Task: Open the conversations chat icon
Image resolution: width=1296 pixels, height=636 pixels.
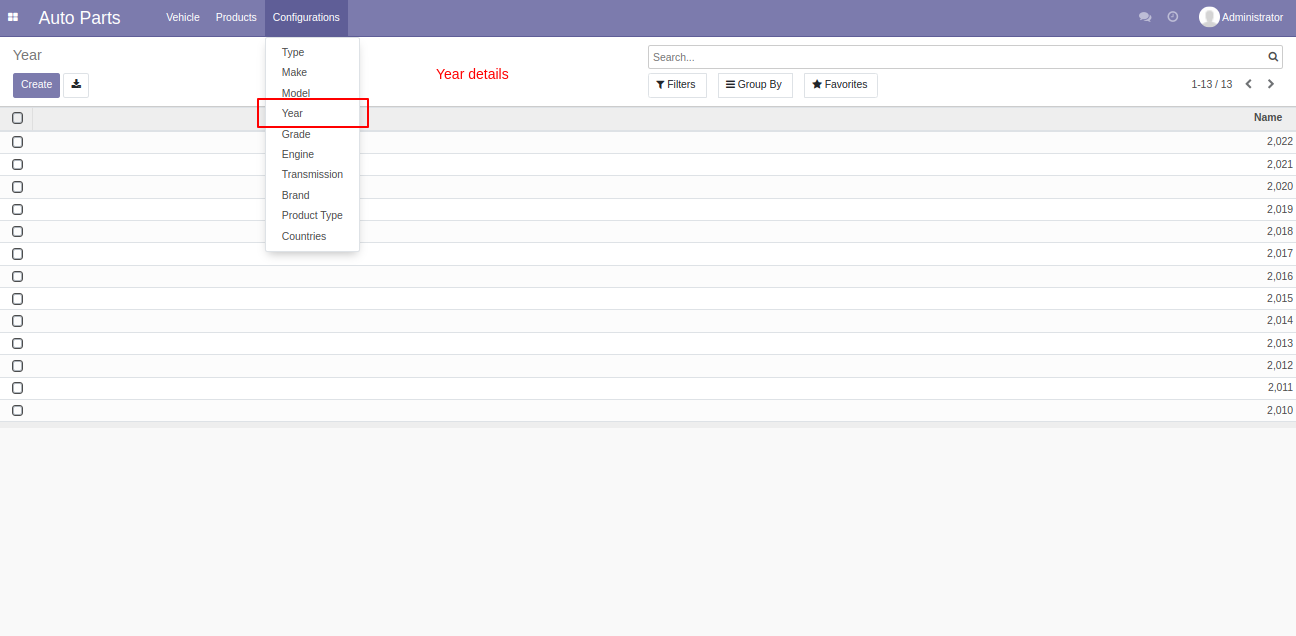Action: [x=1145, y=17]
